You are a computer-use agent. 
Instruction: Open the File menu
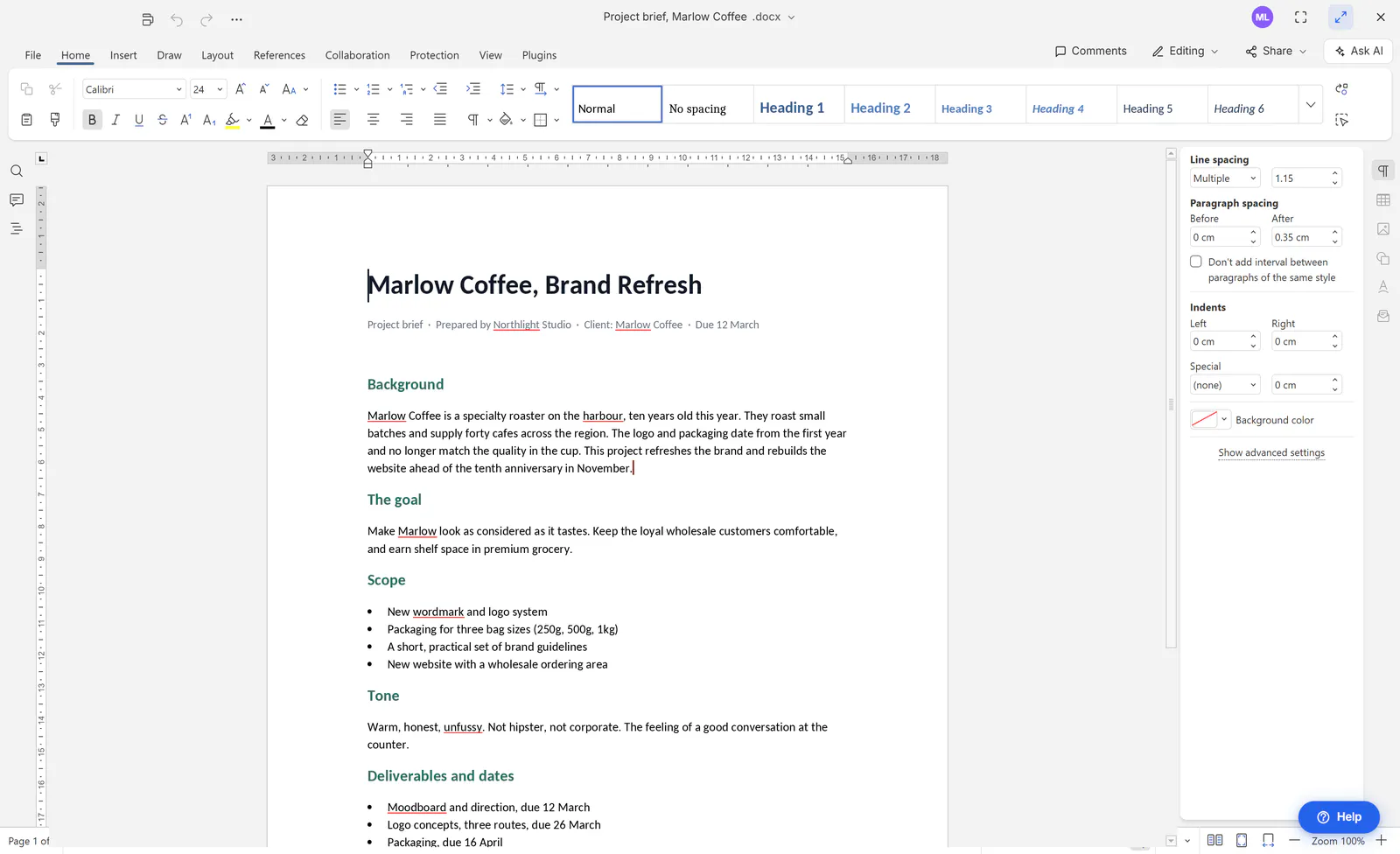tap(33, 55)
